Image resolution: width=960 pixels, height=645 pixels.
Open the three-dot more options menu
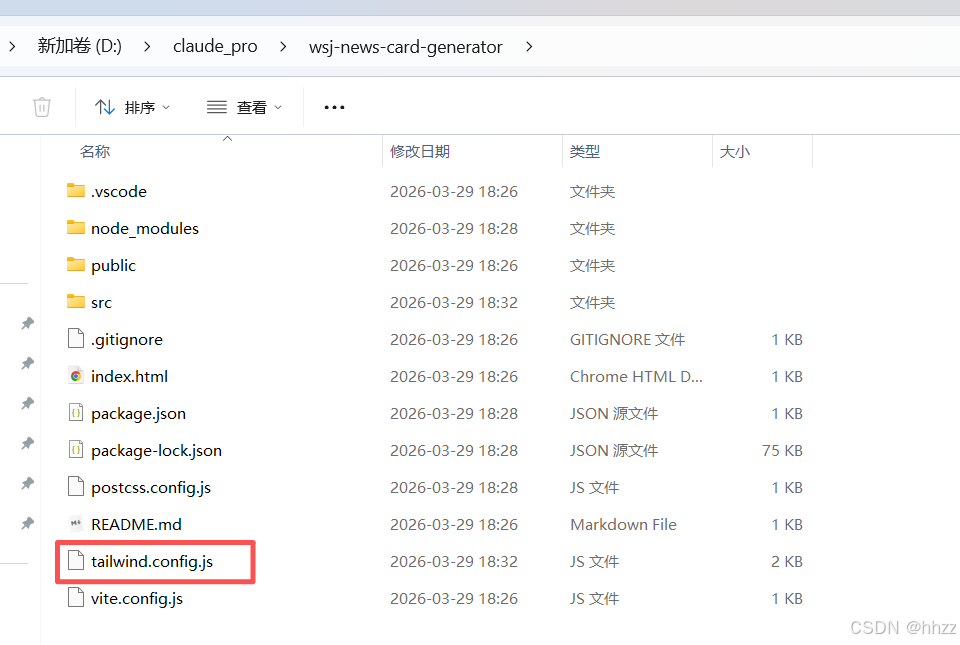click(x=334, y=108)
